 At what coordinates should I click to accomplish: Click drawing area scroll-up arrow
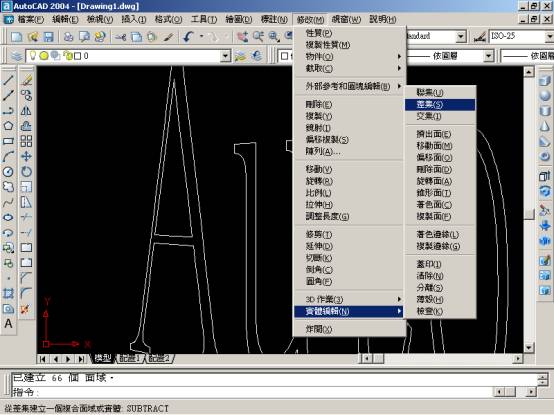click(x=529, y=72)
